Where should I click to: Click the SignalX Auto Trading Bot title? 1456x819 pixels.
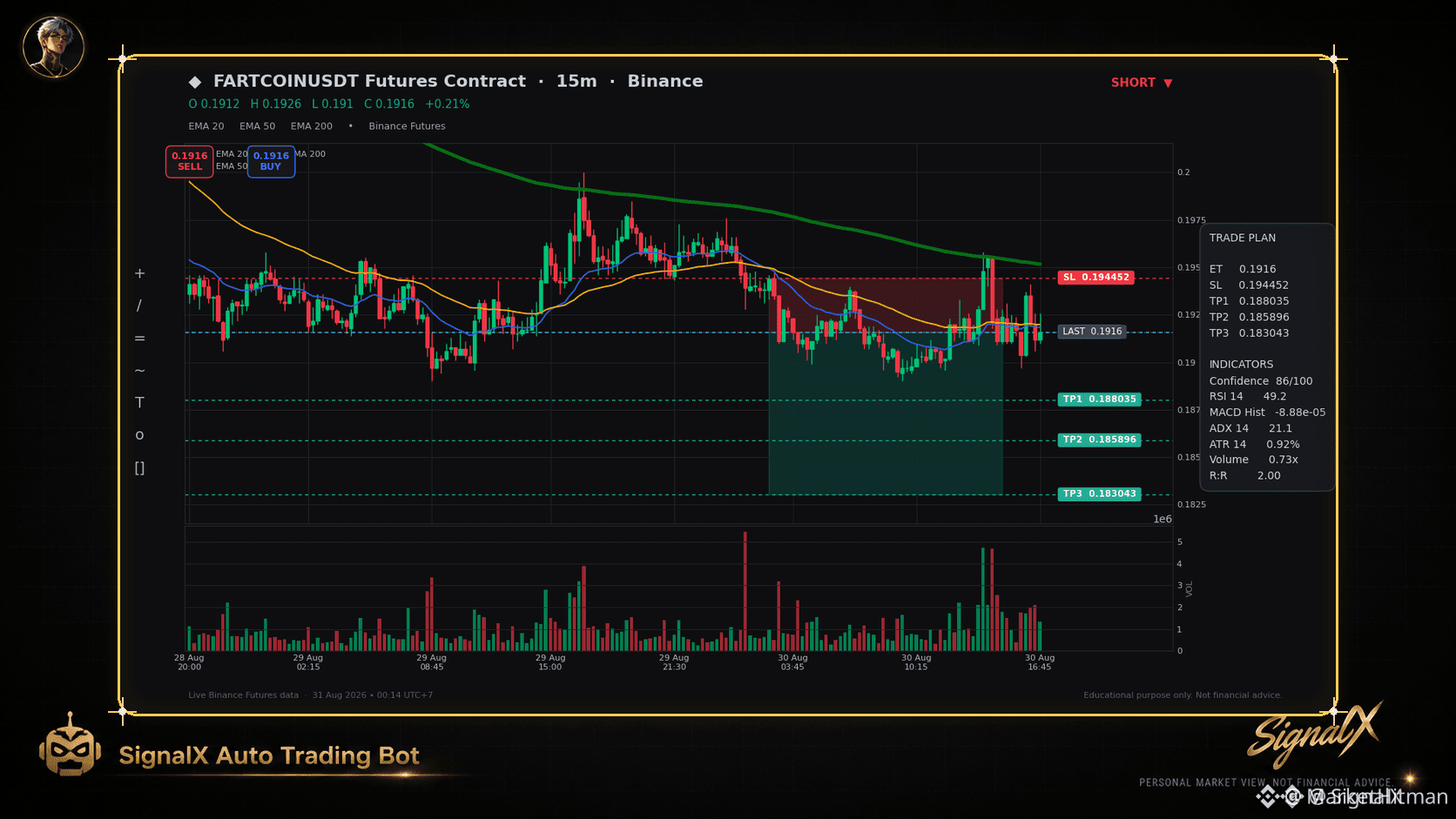pos(269,755)
